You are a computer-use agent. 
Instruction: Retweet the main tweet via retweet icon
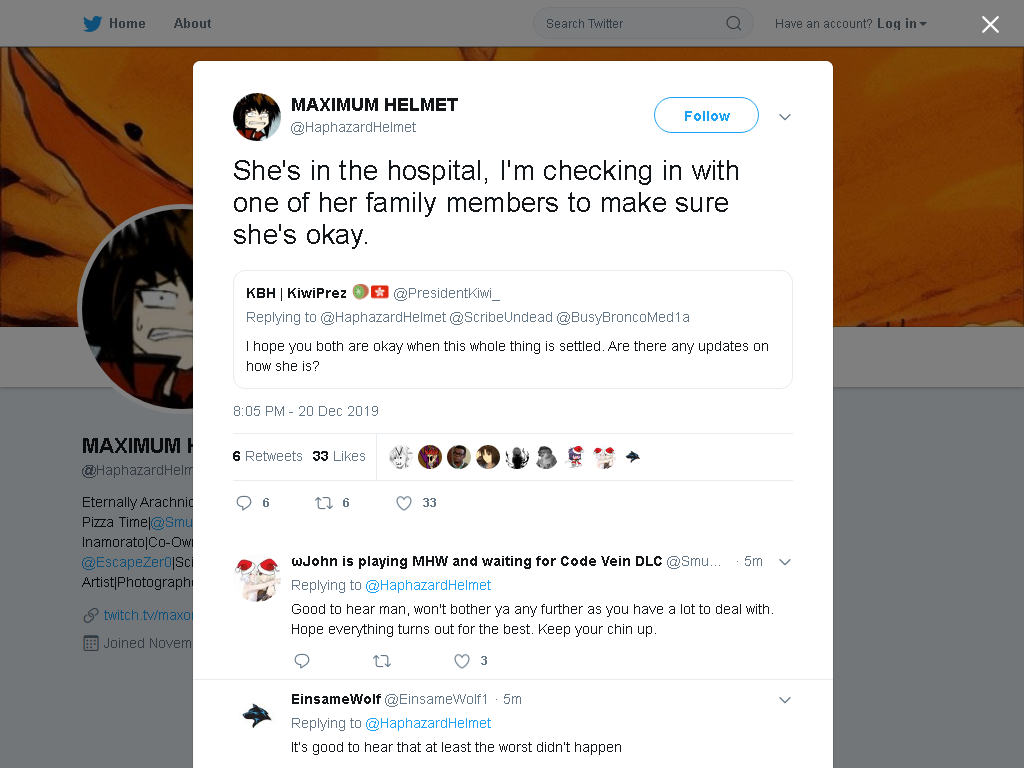point(324,503)
